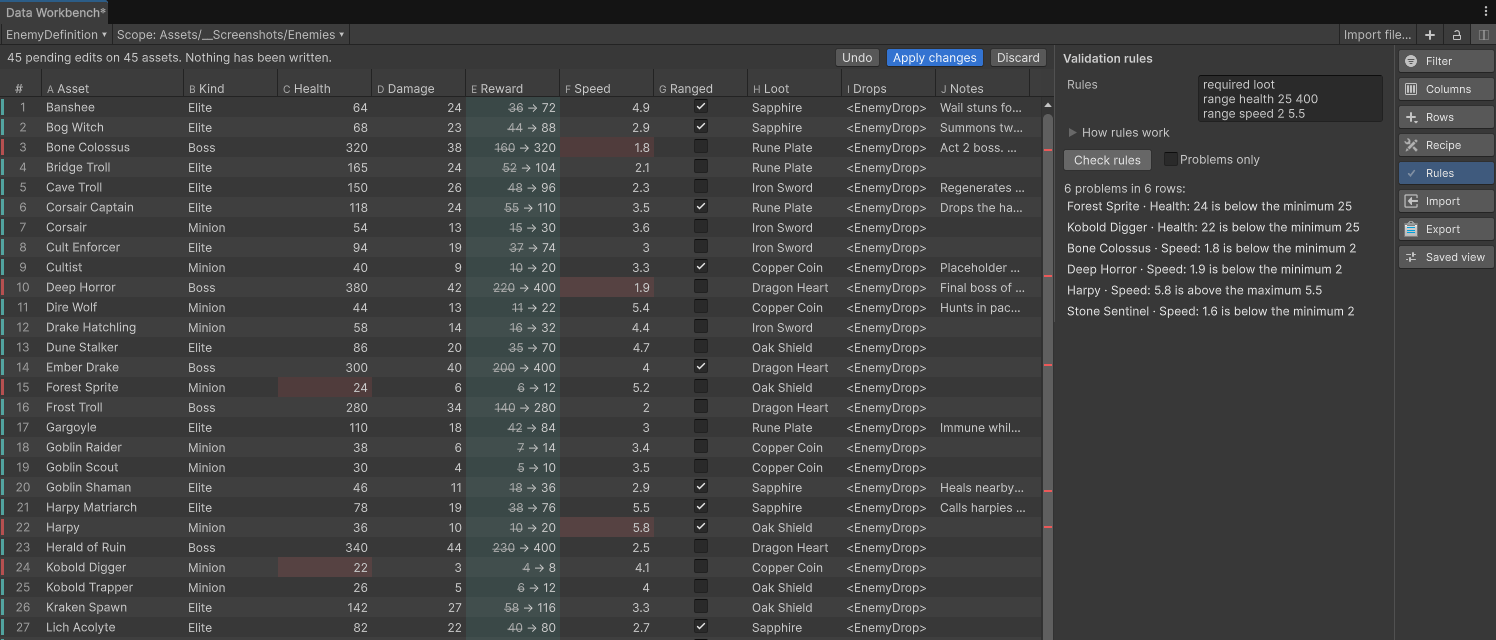This screenshot has width=1496, height=640.
Task: Select the Data Workbench tab
Action: coord(55,12)
